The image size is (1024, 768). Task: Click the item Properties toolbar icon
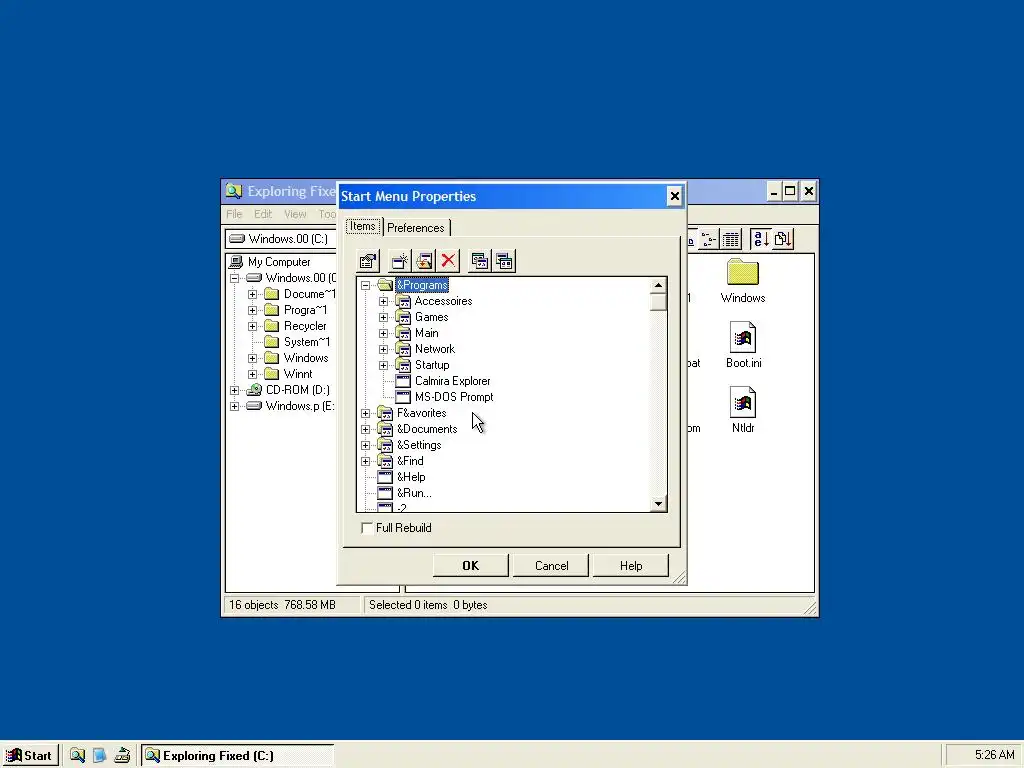tap(368, 261)
